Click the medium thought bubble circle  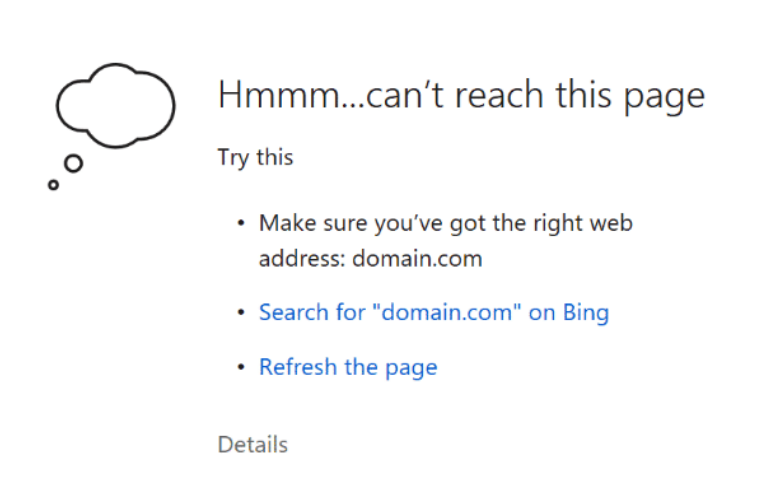[73, 164]
